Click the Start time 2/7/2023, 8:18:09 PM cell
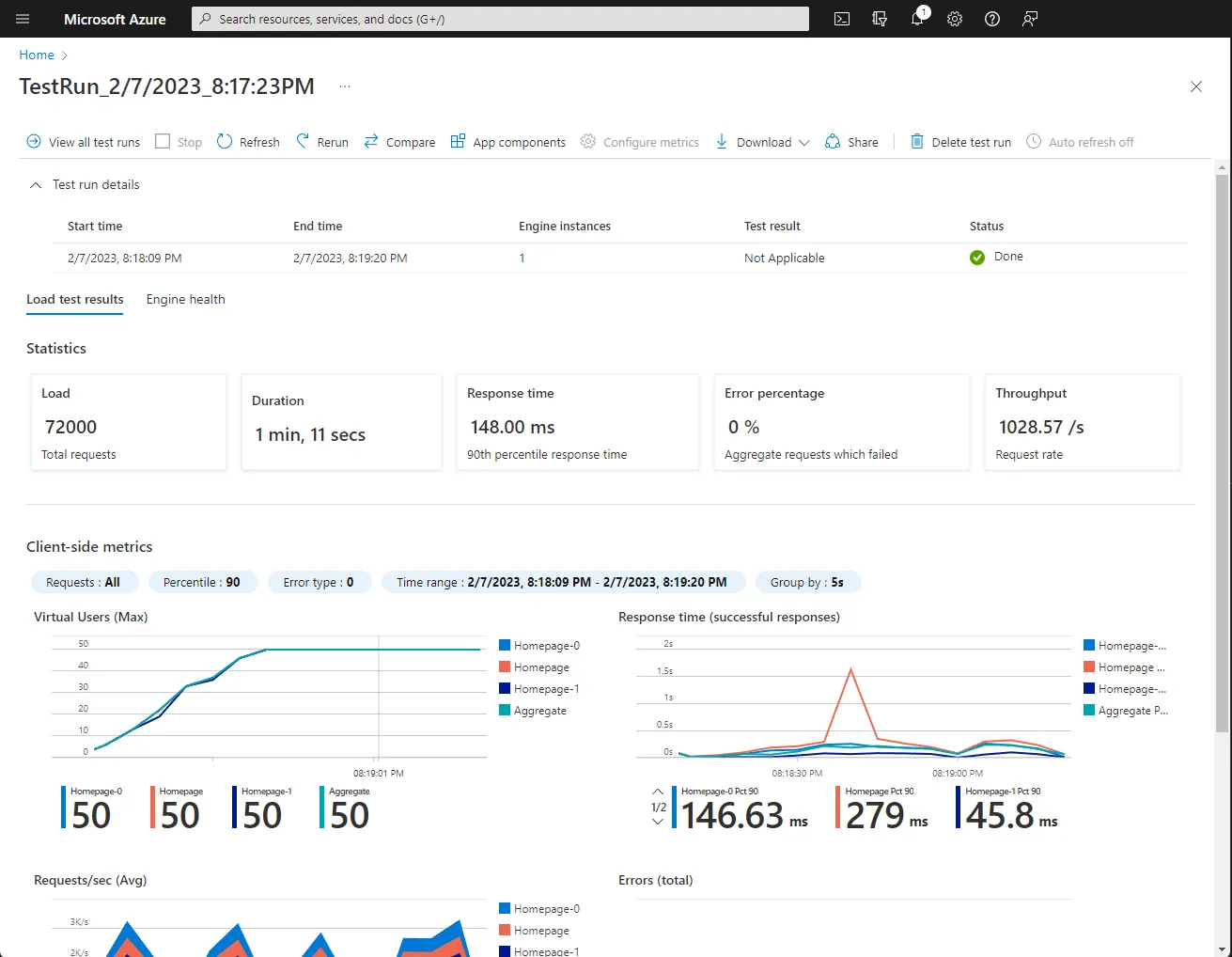The height and width of the screenshot is (957, 1232). pyautogui.click(x=125, y=259)
